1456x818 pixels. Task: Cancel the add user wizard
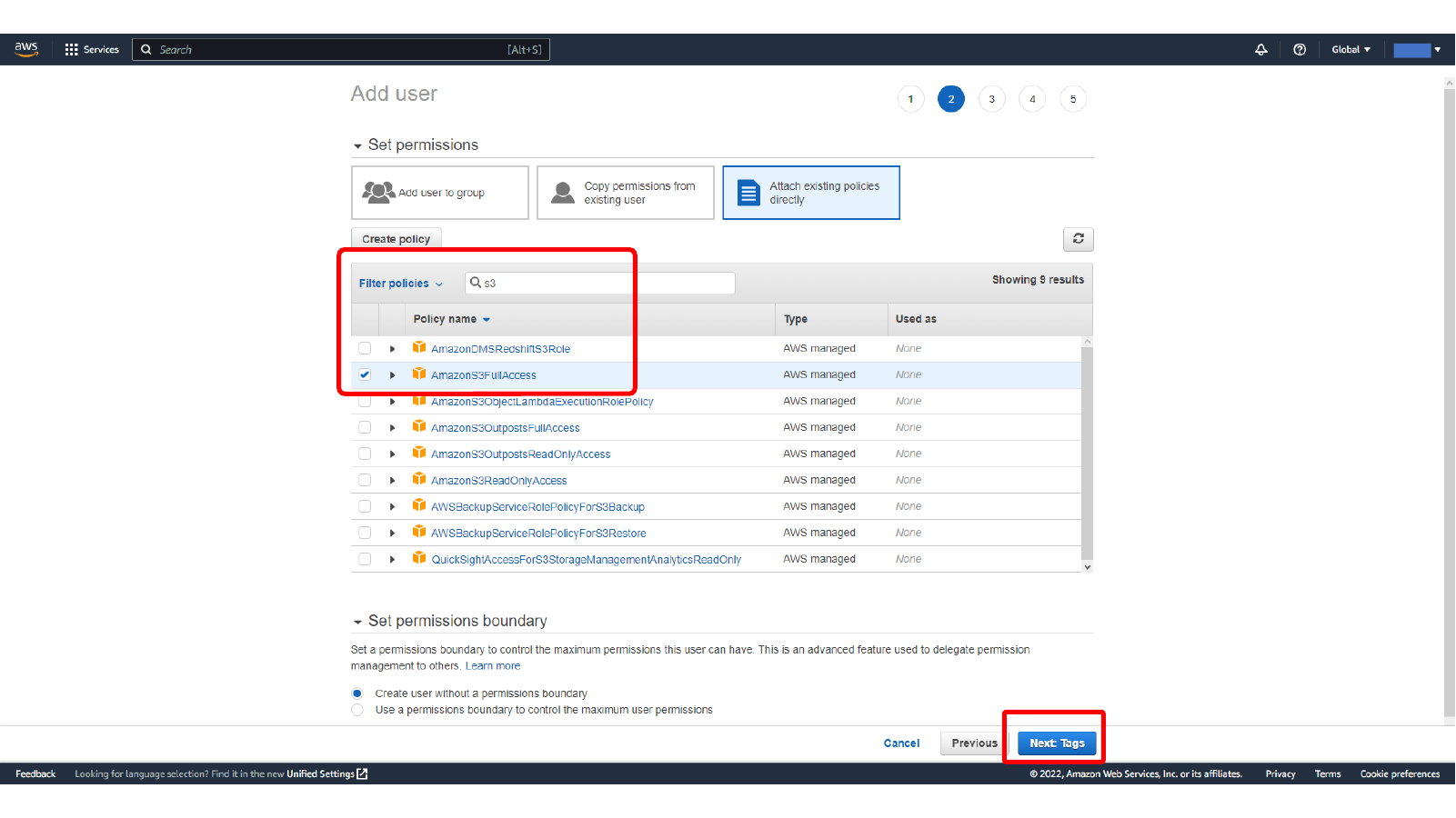(901, 743)
